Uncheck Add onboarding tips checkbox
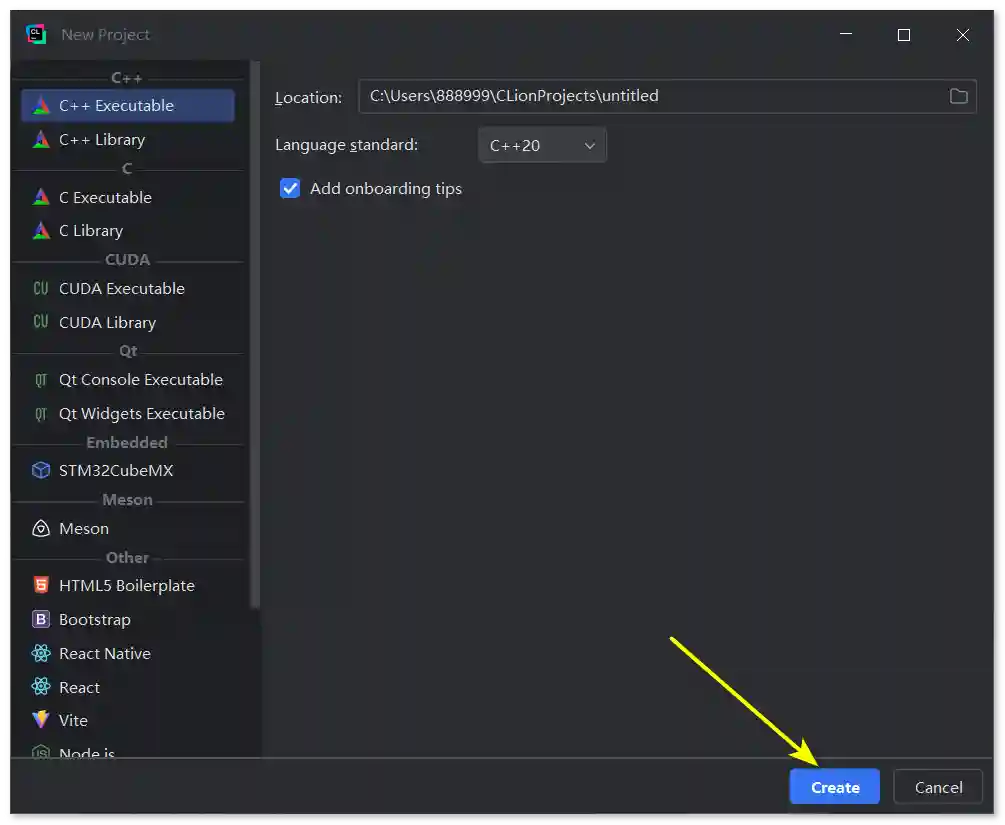The image size is (1005, 825). click(290, 188)
